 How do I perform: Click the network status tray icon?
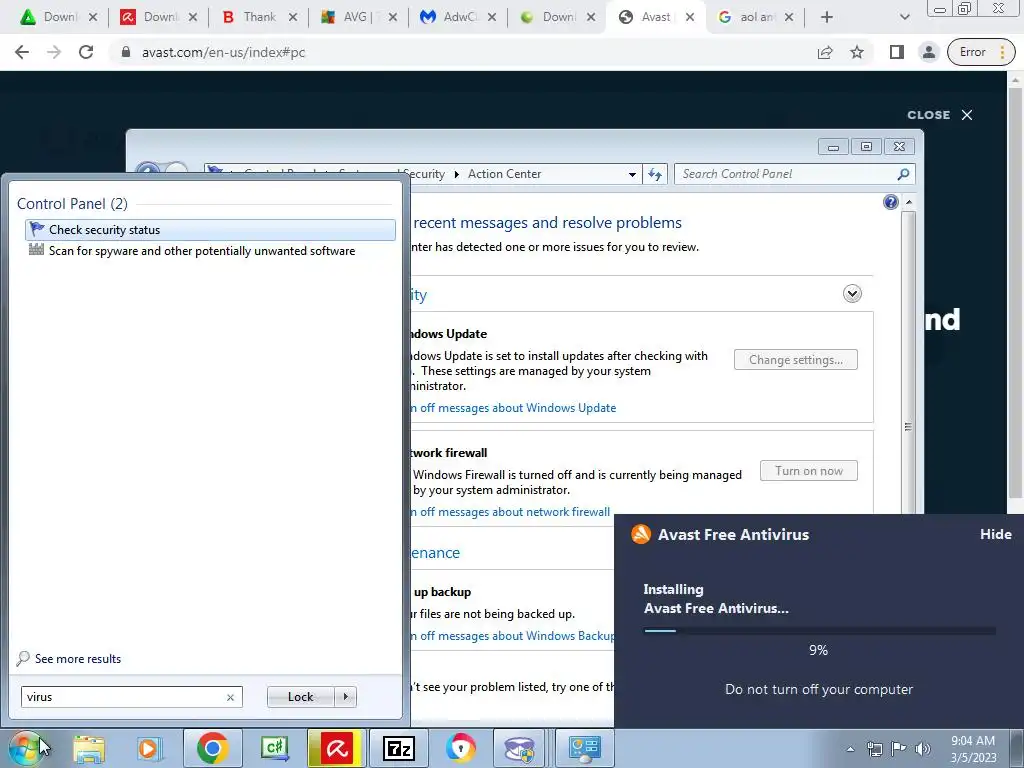pos(874,749)
